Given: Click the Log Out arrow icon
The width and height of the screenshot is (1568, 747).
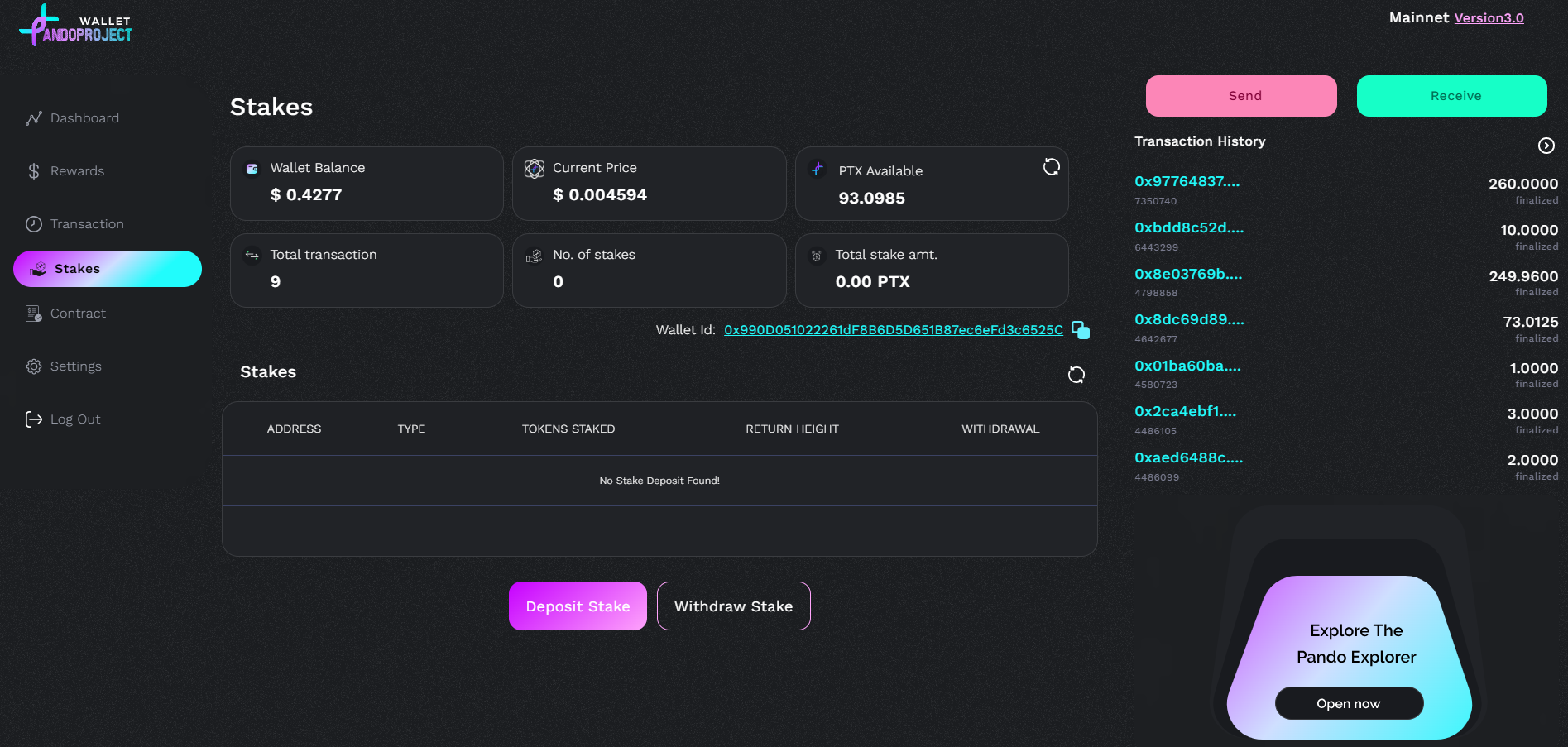Looking at the screenshot, I should (x=34, y=419).
